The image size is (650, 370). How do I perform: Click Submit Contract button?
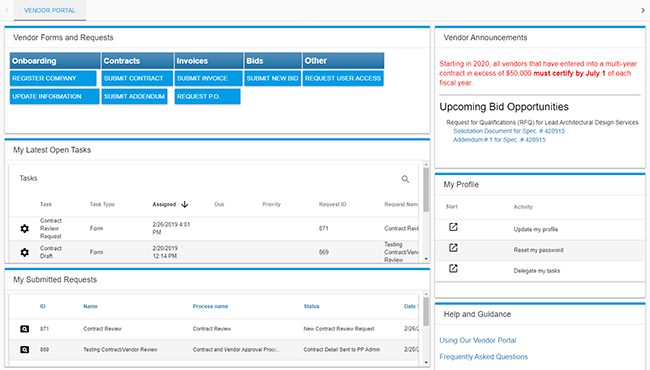[x=137, y=78]
